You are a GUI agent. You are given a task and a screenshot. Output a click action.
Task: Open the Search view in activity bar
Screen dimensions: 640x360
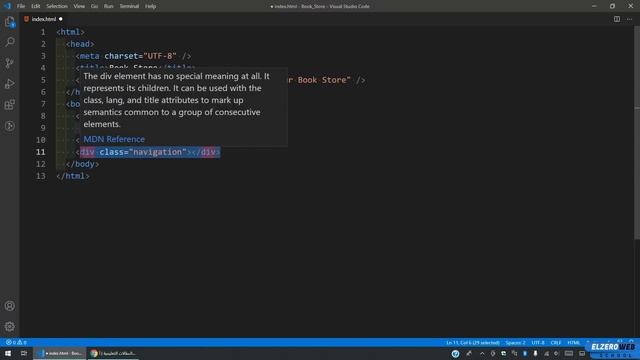point(10,42)
